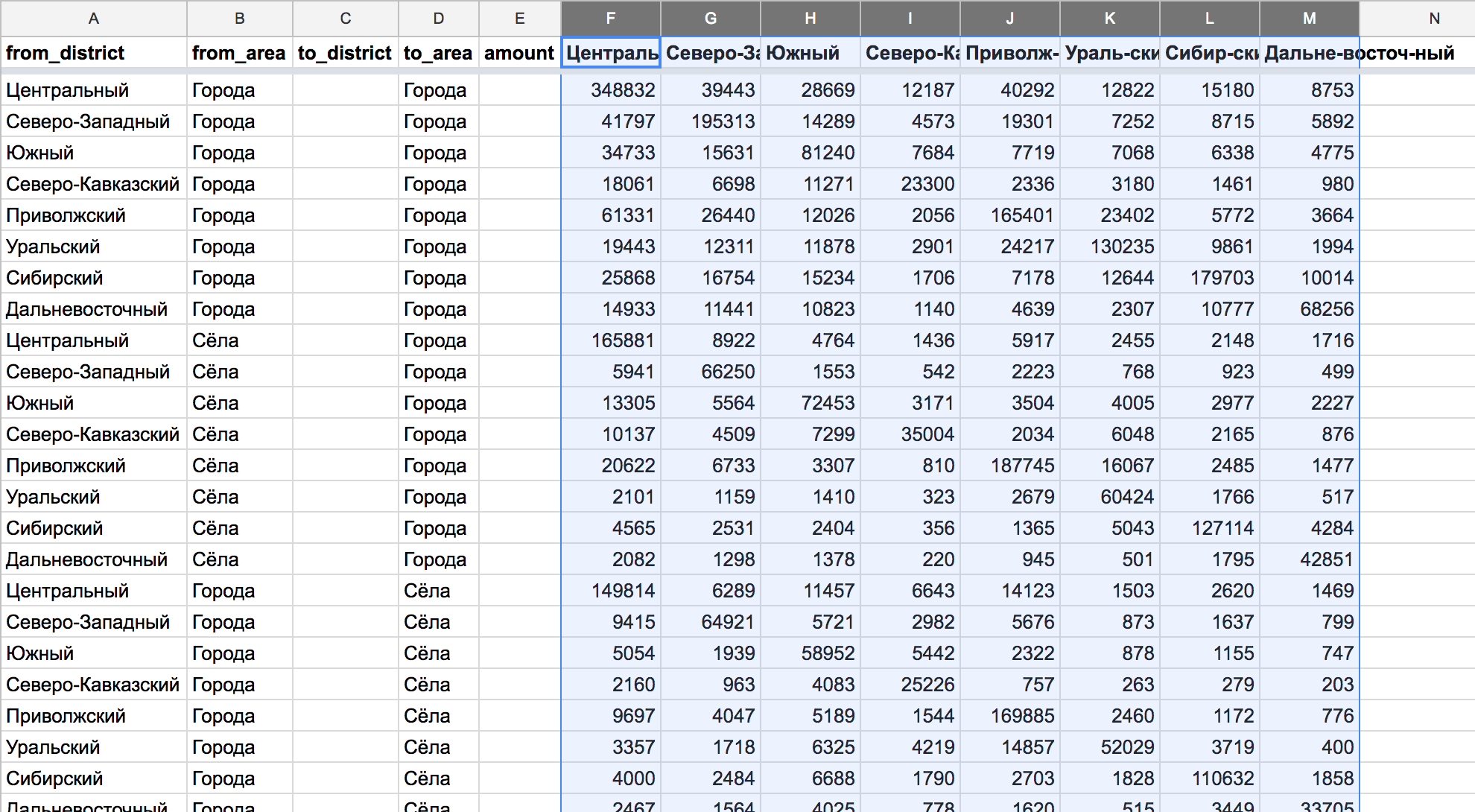
Task: Select cell containing 81240
Action: [x=811, y=153]
